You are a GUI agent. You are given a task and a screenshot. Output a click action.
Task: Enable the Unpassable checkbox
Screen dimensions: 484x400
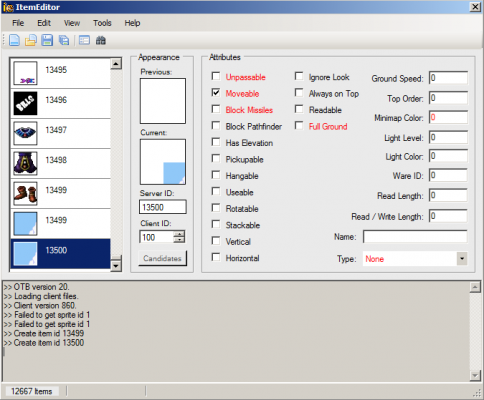tap(216, 76)
